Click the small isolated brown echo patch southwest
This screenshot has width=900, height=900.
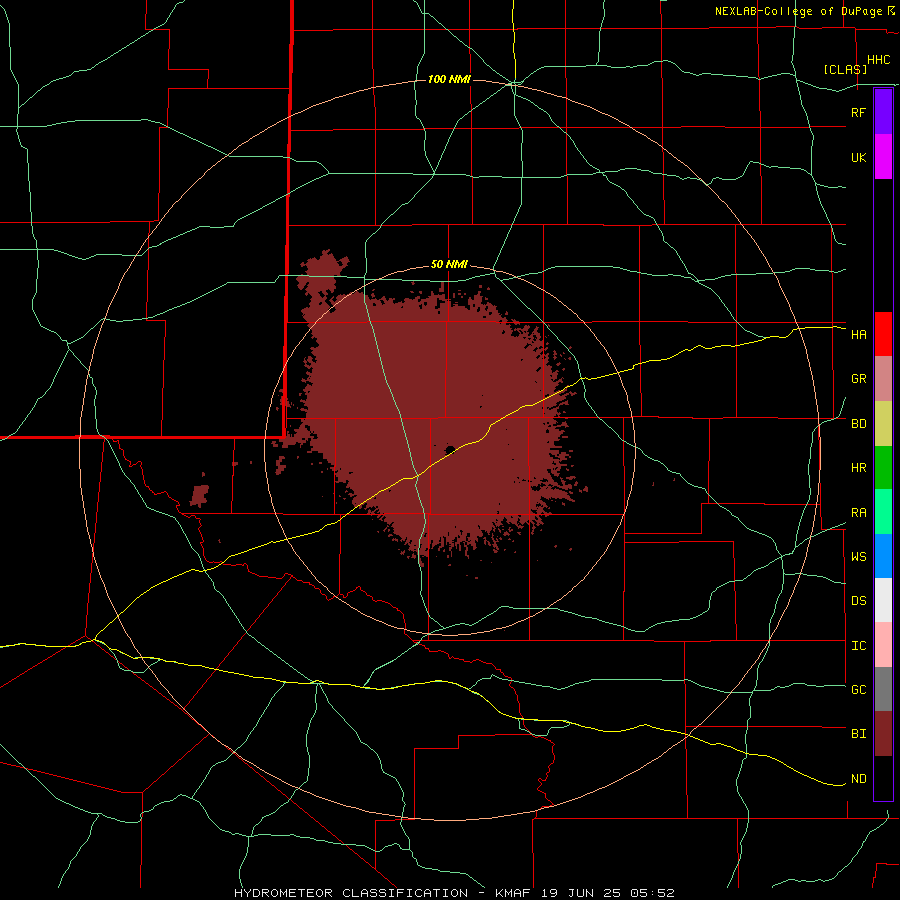tap(200, 495)
